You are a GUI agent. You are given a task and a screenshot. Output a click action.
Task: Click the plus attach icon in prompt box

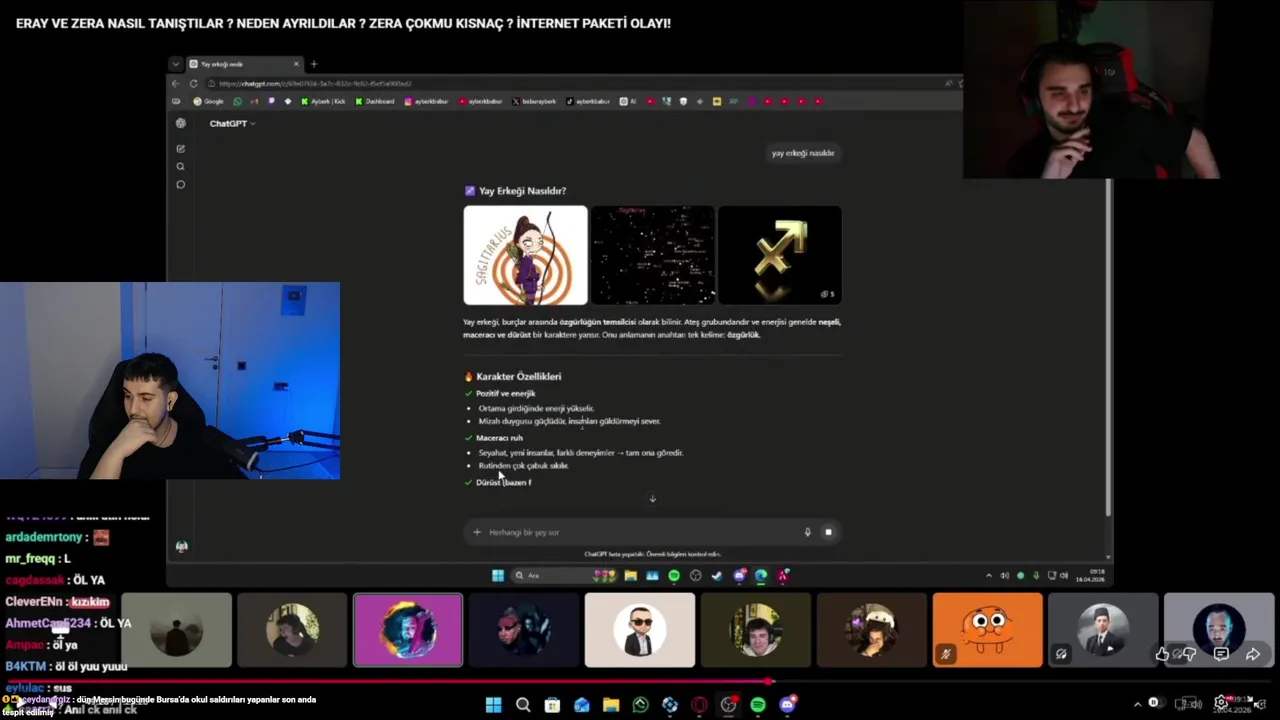[477, 532]
